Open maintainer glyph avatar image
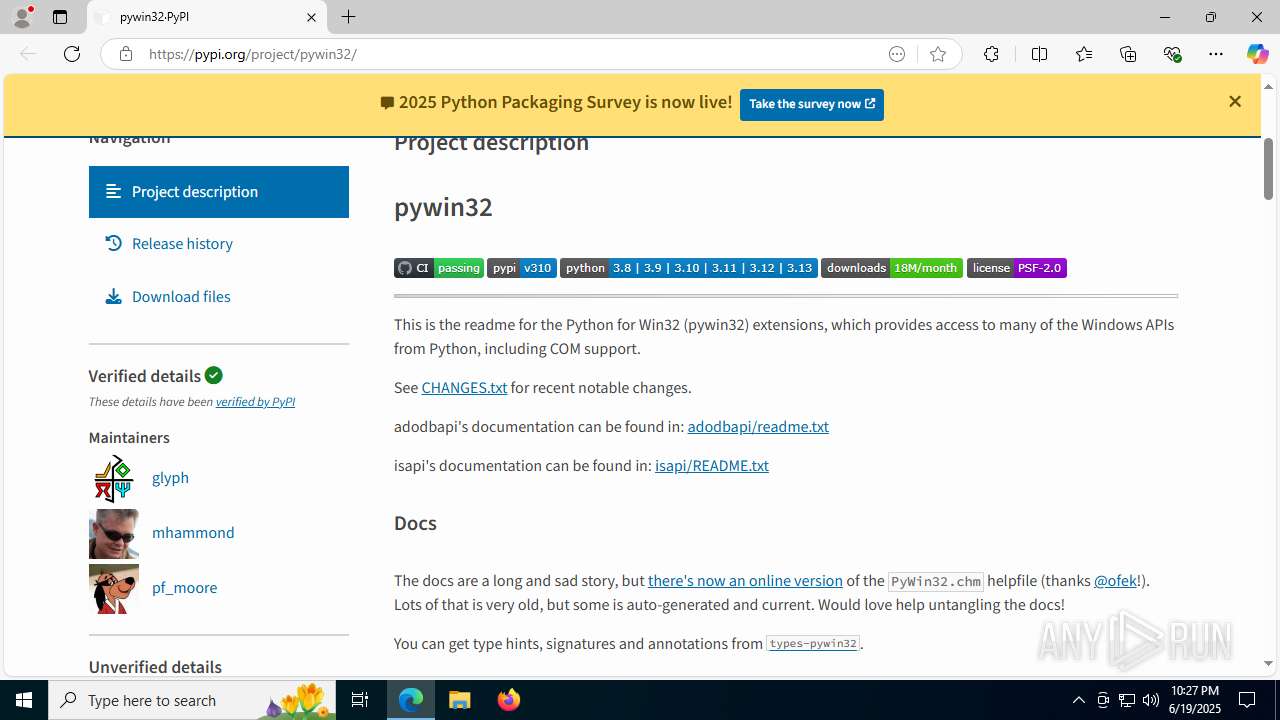 [114, 478]
